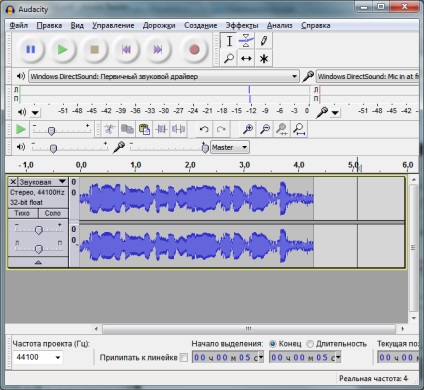Redo the last undone action
The image size is (424, 390).
pos(221,129)
